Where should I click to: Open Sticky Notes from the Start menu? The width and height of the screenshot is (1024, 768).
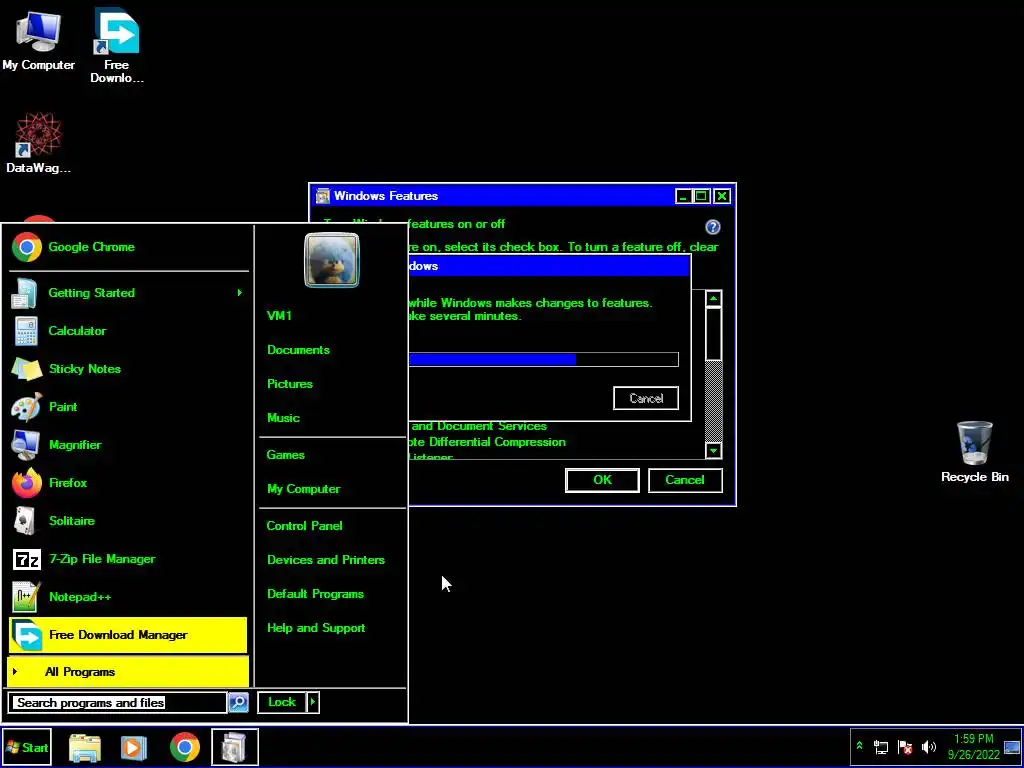(x=129, y=368)
